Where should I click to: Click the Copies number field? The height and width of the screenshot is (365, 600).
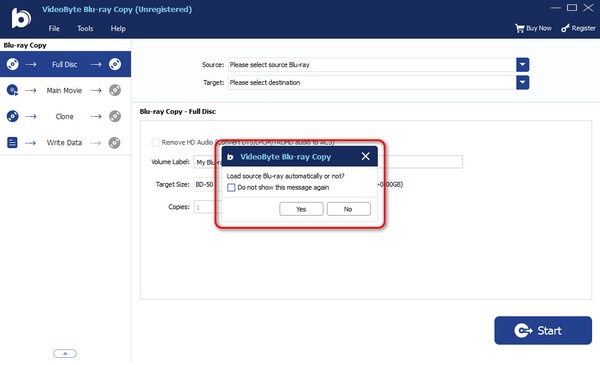207,207
